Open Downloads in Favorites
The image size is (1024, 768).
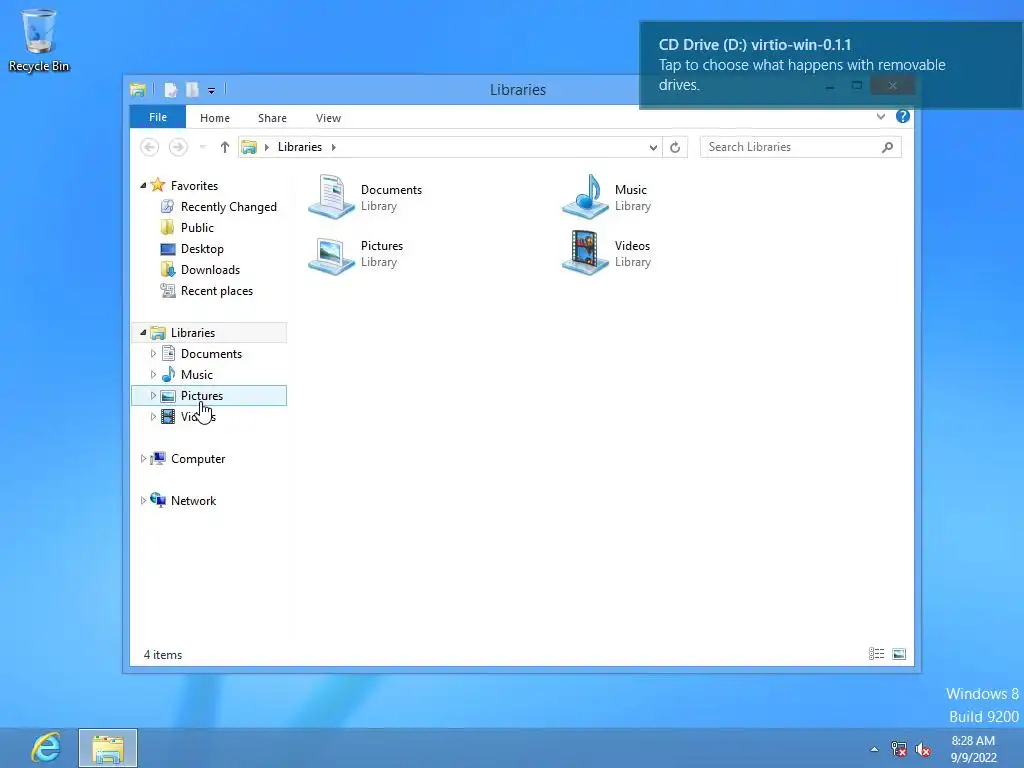click(x=210, y=270)
